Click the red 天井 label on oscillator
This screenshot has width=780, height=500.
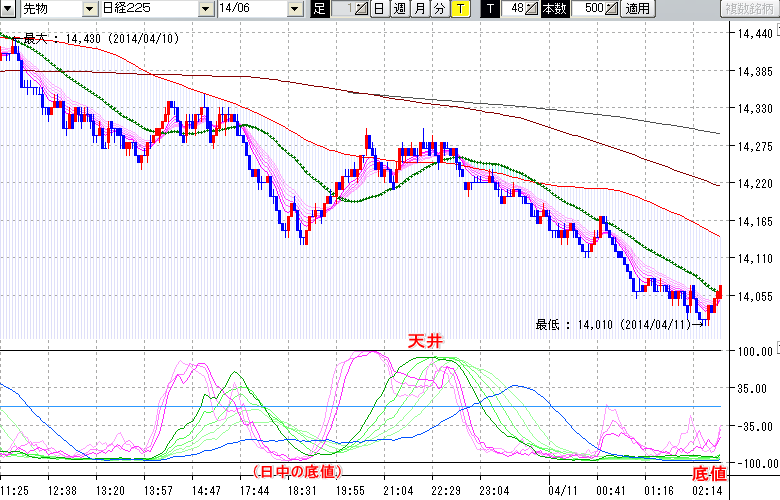(425, 342)
